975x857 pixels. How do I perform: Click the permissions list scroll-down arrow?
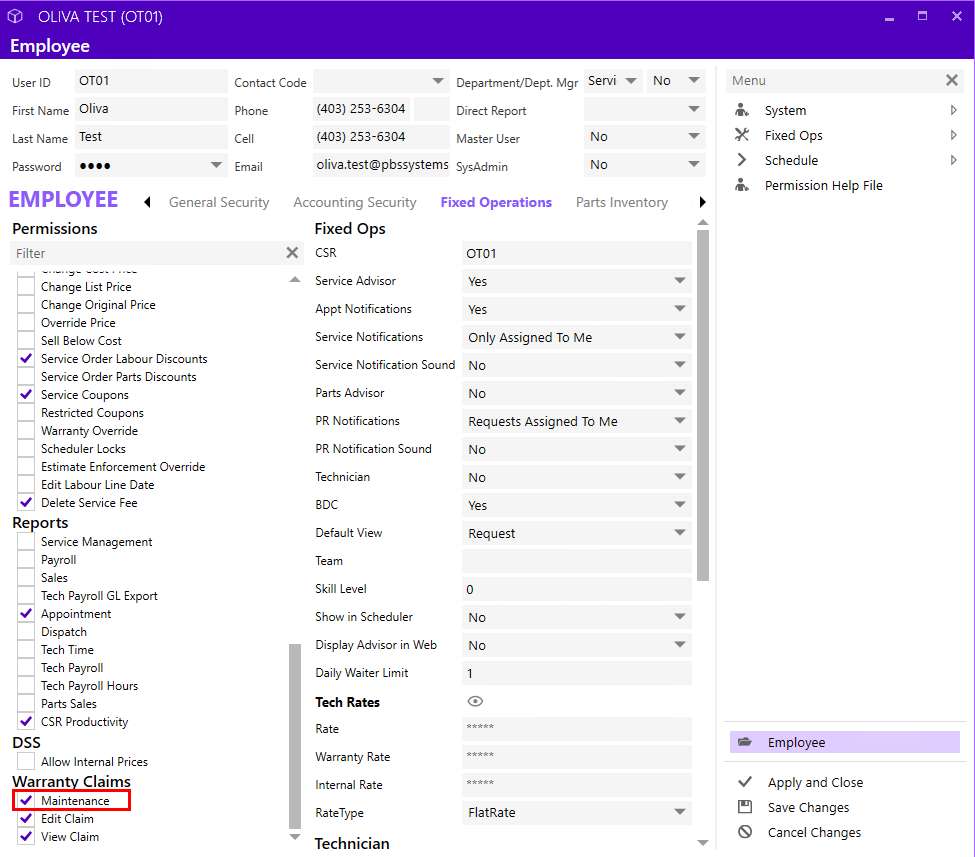click(x=295, y=837)
